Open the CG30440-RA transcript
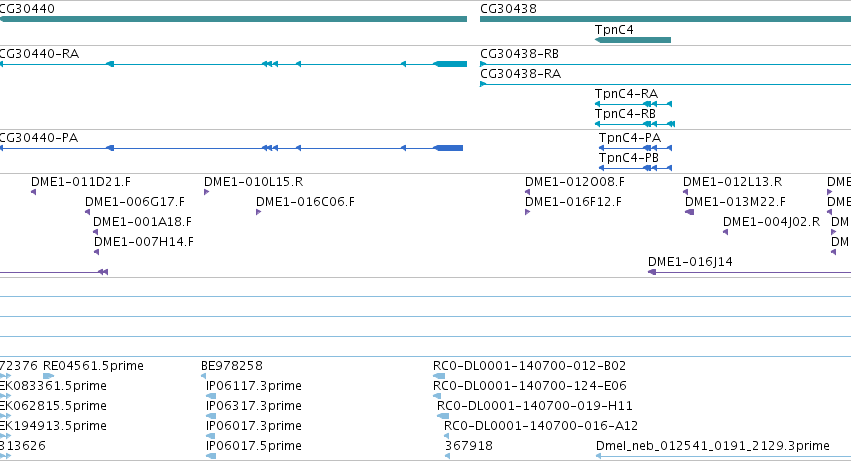The image size is (851, 461). tap(233, 64)
